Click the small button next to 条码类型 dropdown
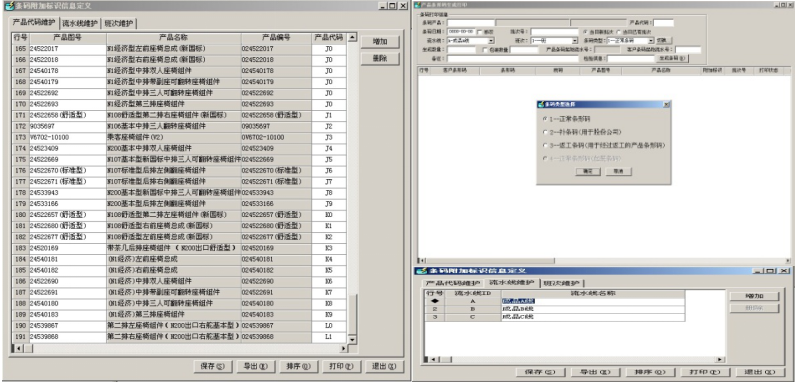This screenshot has height=382, width=795. 664,41
